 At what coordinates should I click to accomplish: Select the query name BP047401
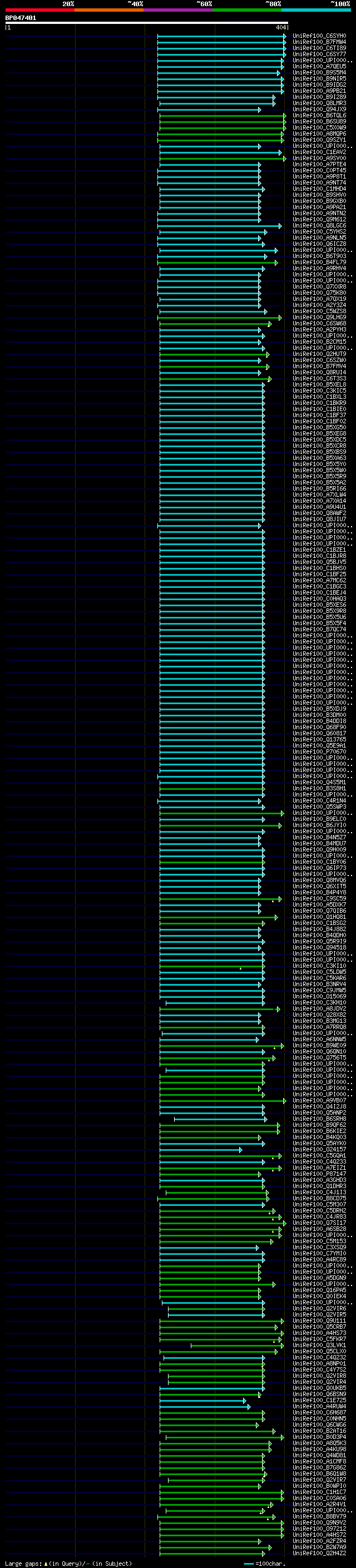pos(21,18)
